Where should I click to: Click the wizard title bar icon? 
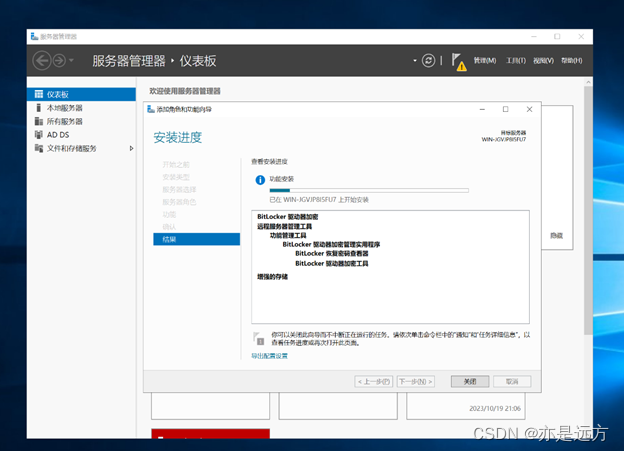pyautogui.click(x=151, y=109)
